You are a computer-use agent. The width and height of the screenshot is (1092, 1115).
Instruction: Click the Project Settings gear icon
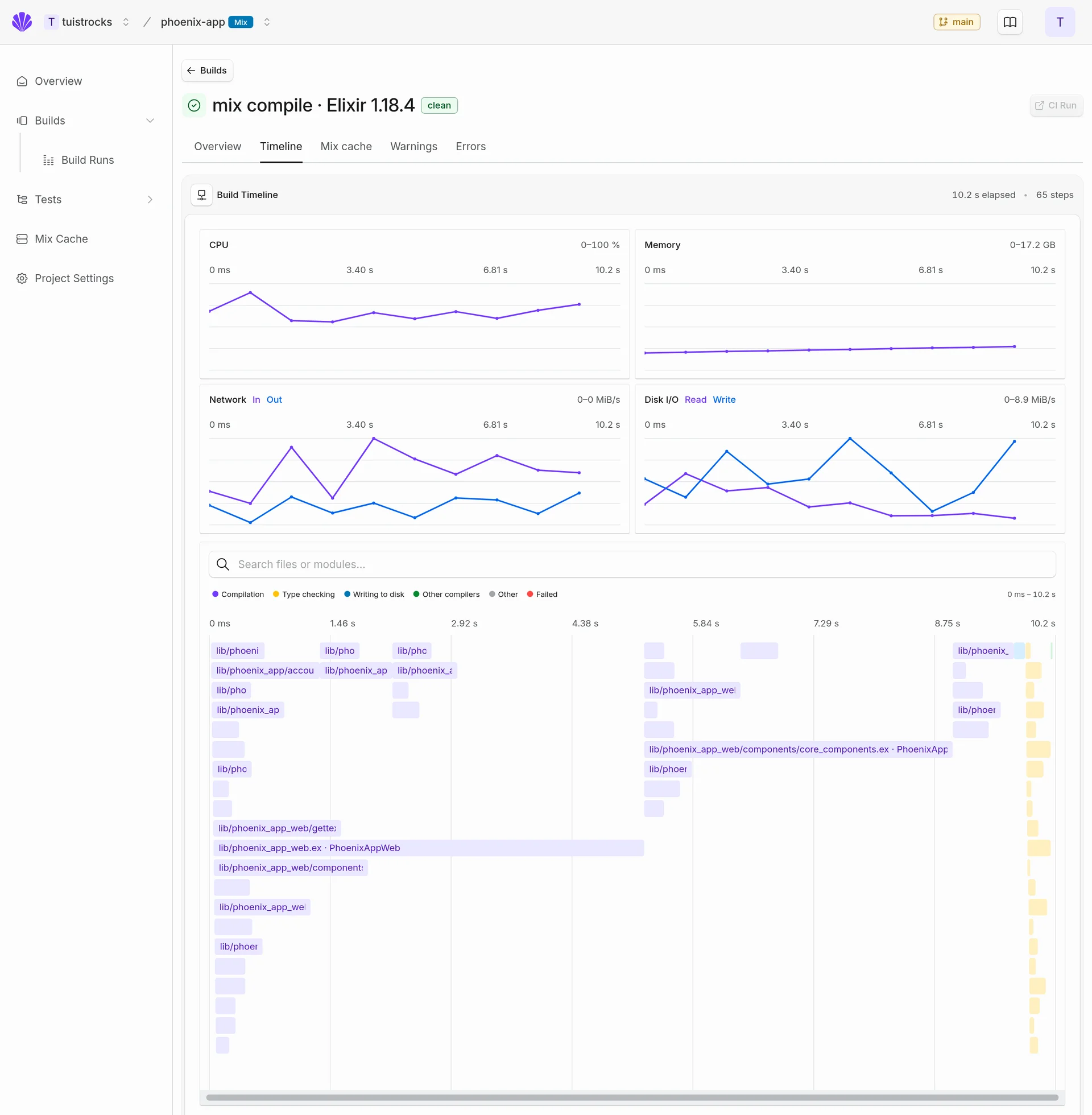click(x=22, y=278)
